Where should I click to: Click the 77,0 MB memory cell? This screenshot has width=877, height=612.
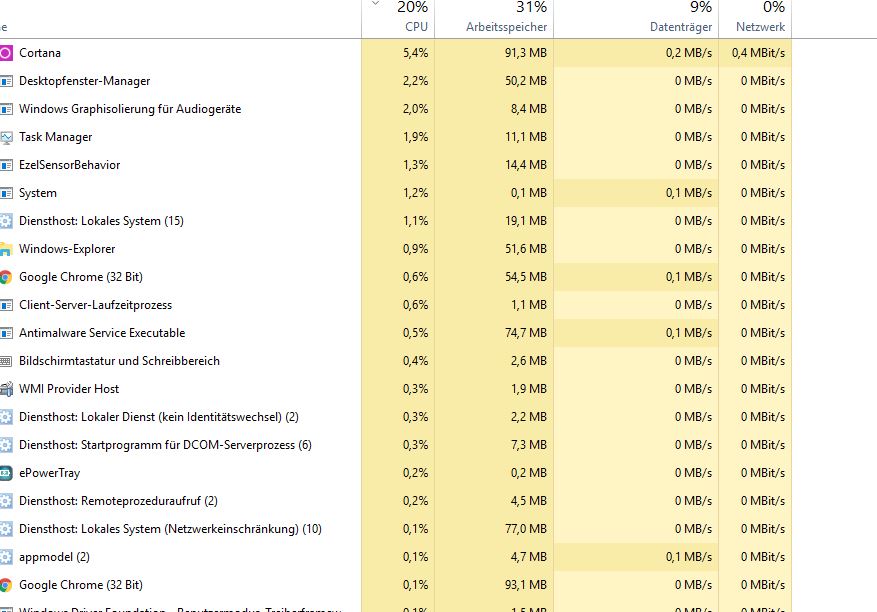(526, 529)
